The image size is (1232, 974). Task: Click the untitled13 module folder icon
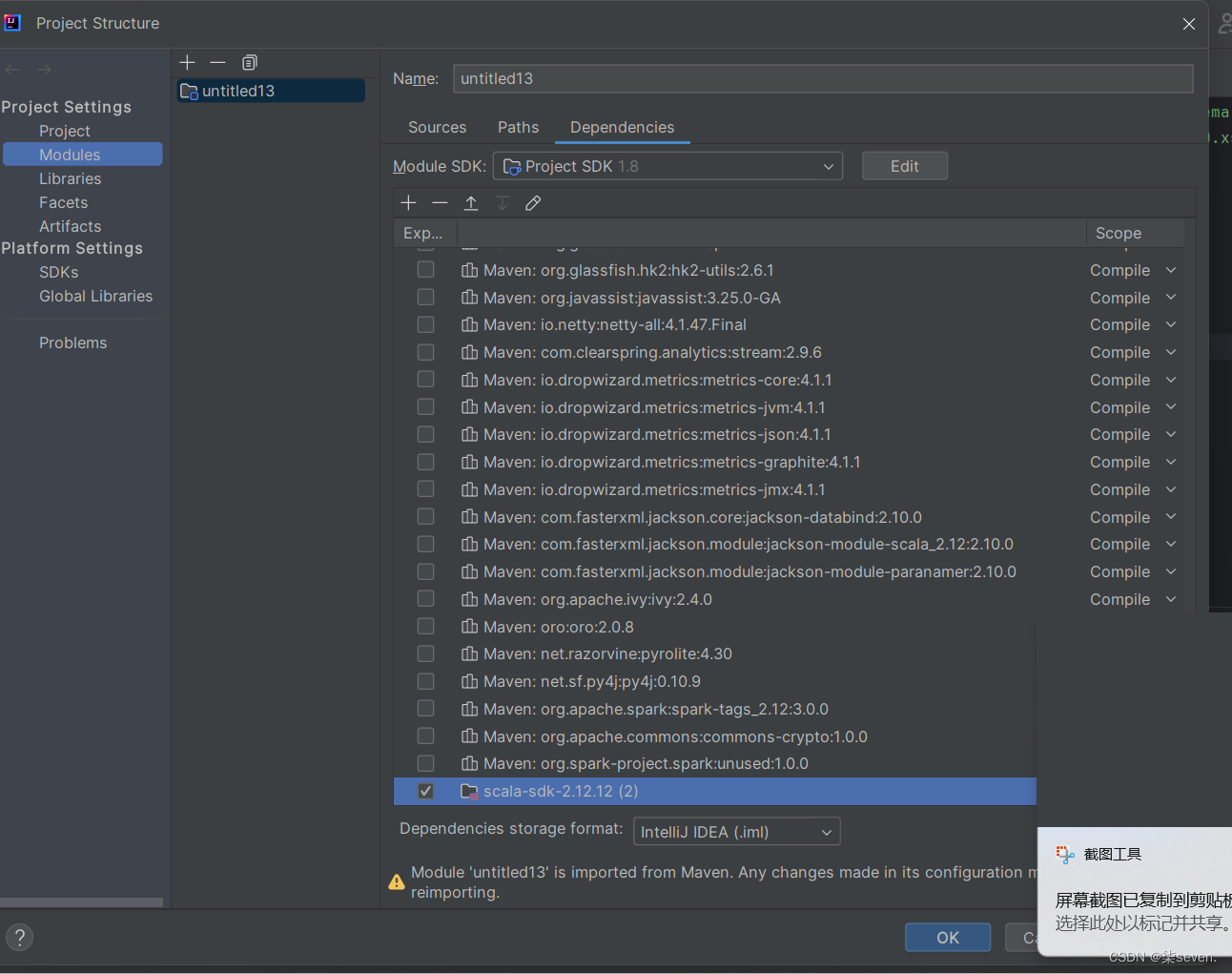point(189,91)
